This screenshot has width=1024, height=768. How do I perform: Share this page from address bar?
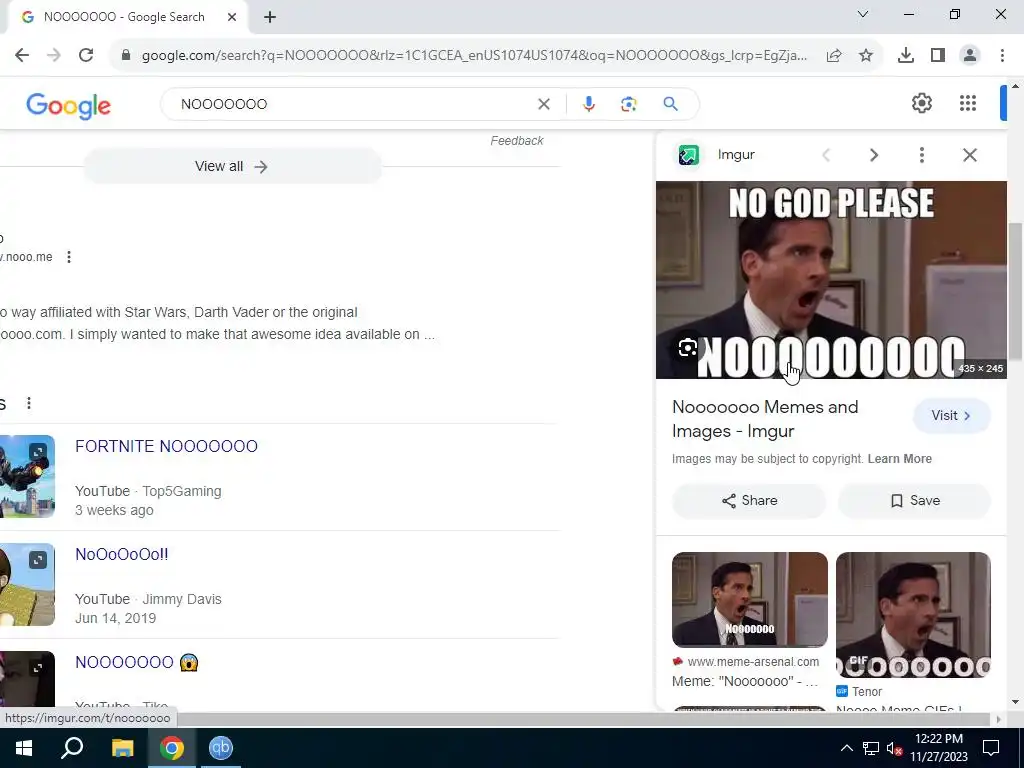point(834,56)
